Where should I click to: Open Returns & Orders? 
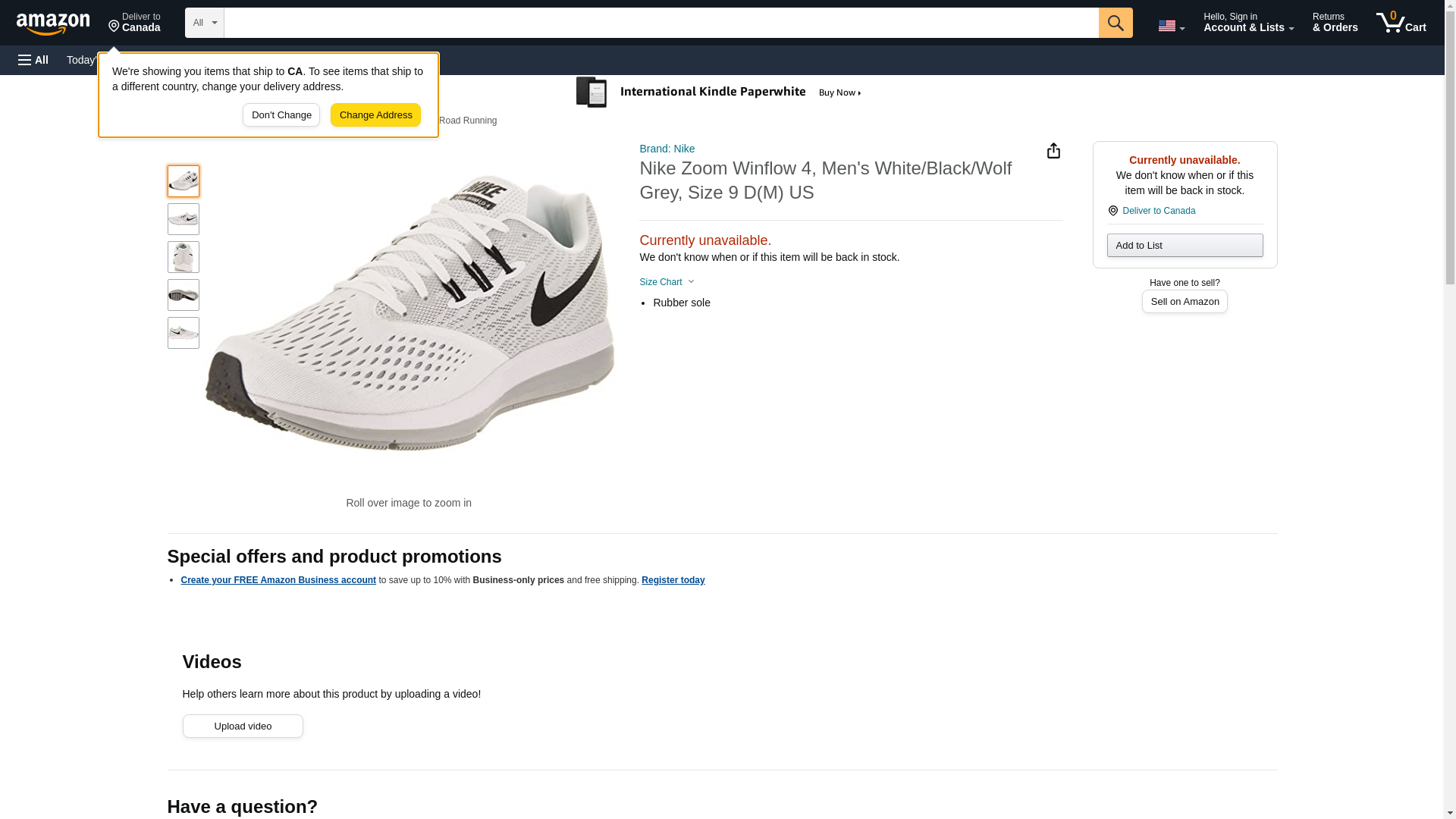[1335, 23]
